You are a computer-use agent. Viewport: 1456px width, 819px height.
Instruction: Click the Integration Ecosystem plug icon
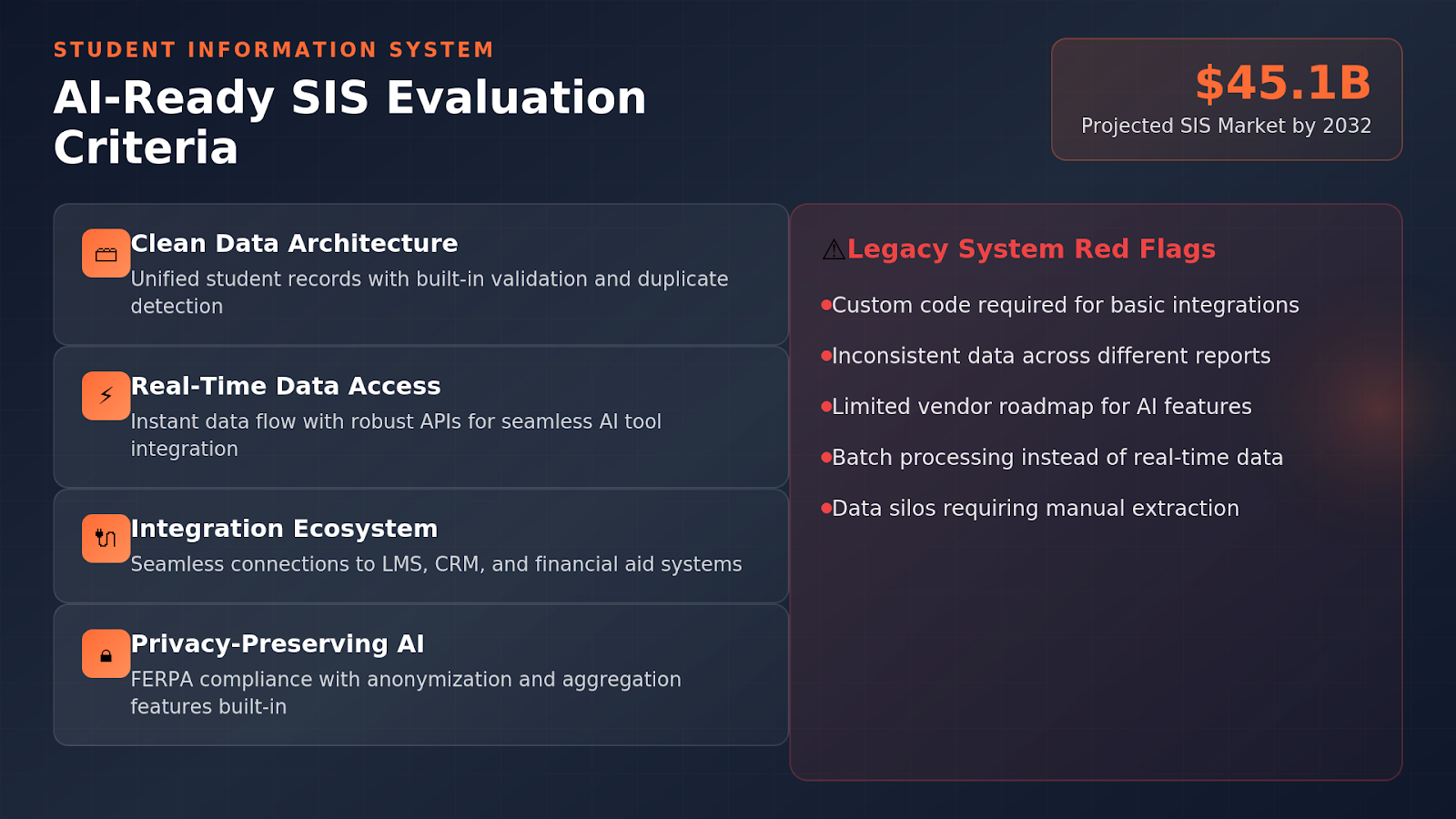click(106, 539)
